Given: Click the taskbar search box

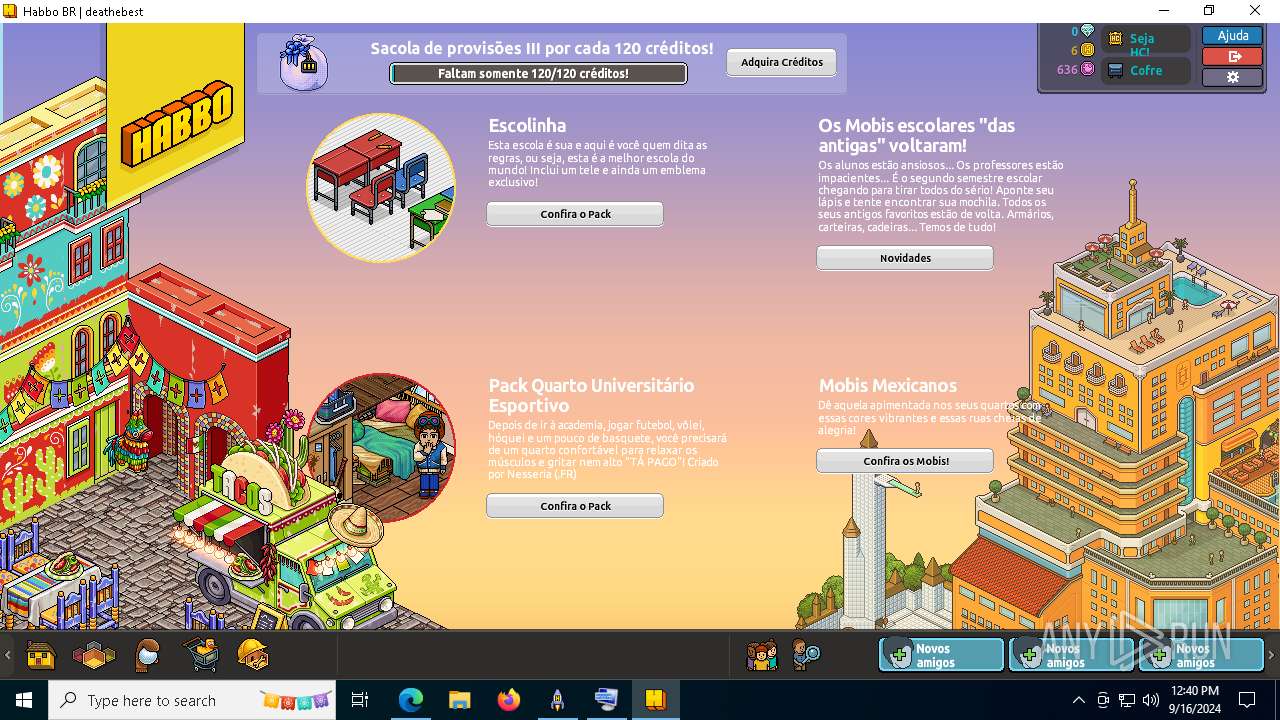Looking at the screenshot, I should 193,700.
